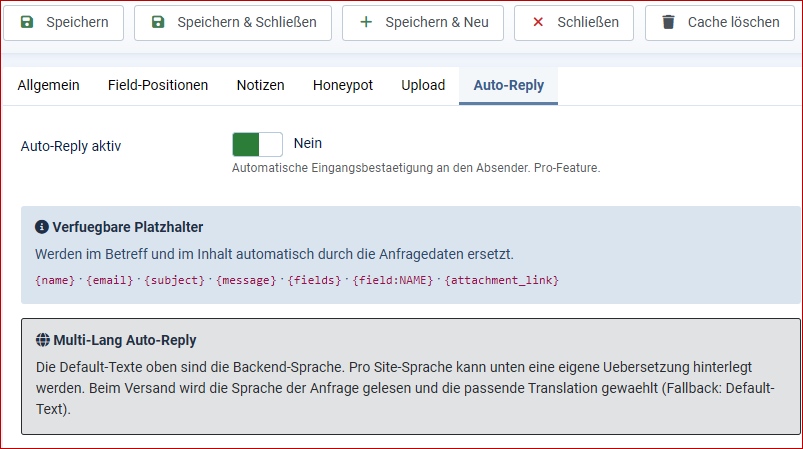Open the Notizen tab
The width and height of the screenshot is (803, 449).
click(x=260, y=85)
